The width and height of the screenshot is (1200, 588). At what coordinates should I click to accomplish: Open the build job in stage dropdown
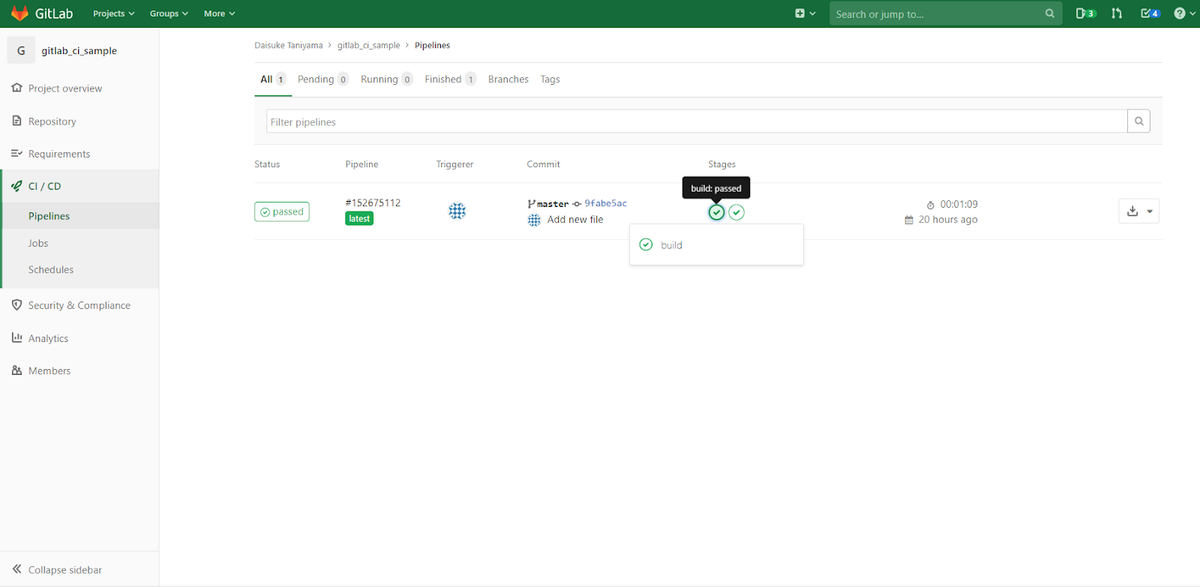pyautogui.click(x=716, y=245)
